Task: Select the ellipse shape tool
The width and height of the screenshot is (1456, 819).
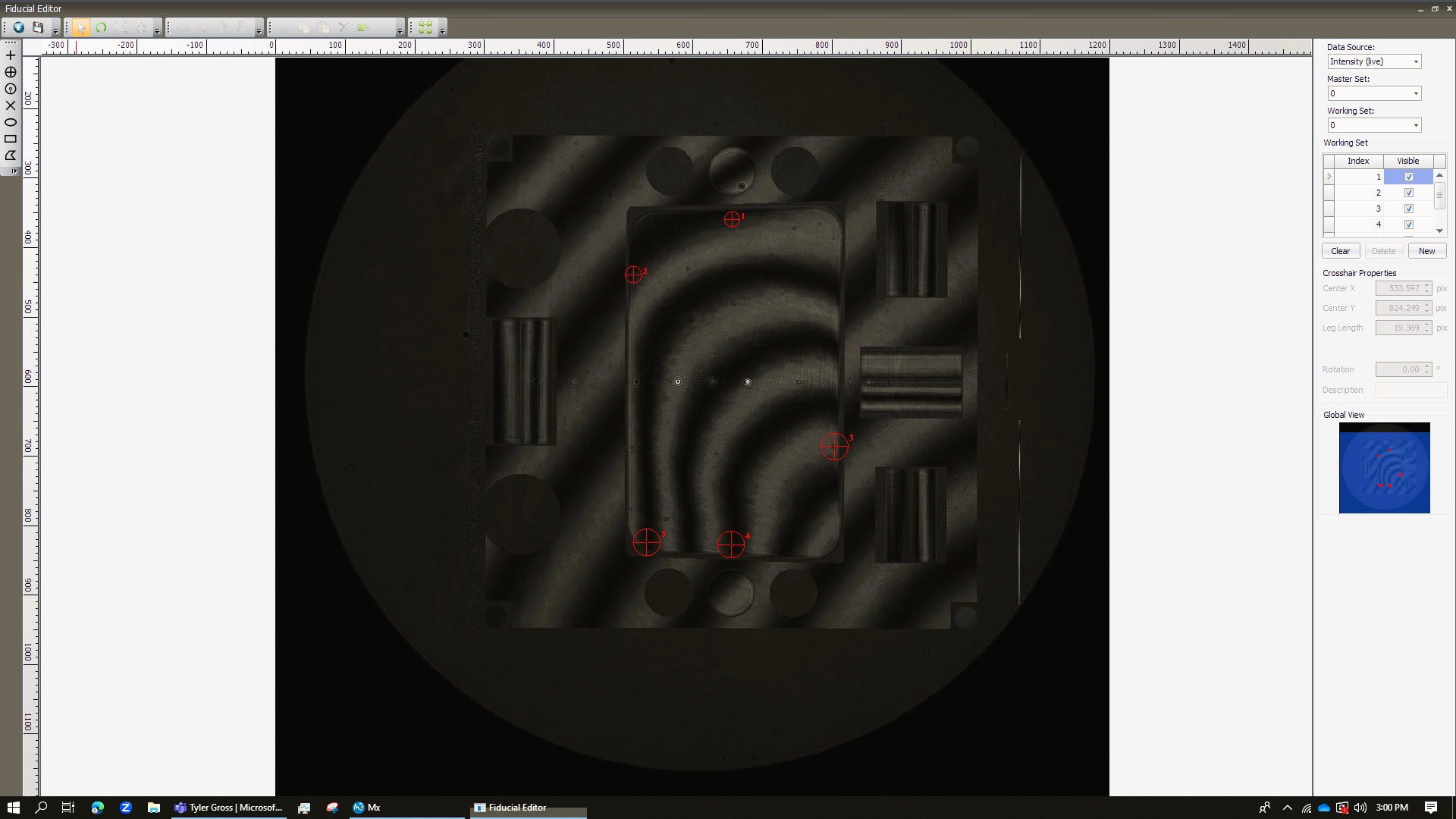Action: (11, 122)
